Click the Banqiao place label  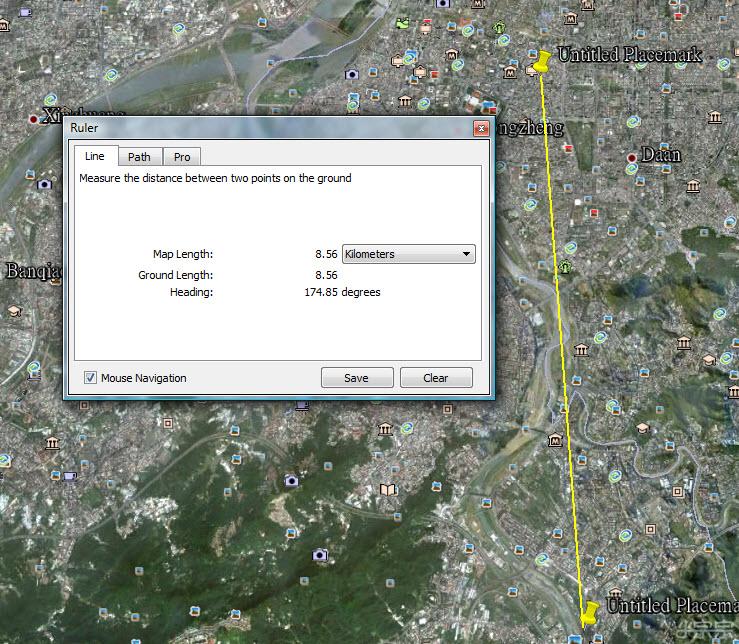[x=30, y=272]
